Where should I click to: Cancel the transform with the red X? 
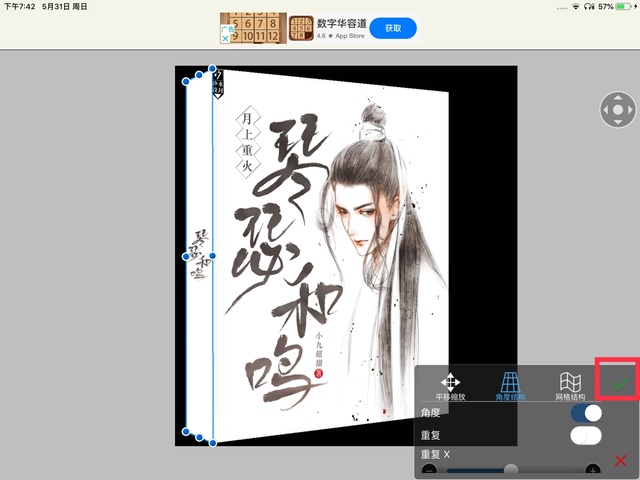pos(621,460)
